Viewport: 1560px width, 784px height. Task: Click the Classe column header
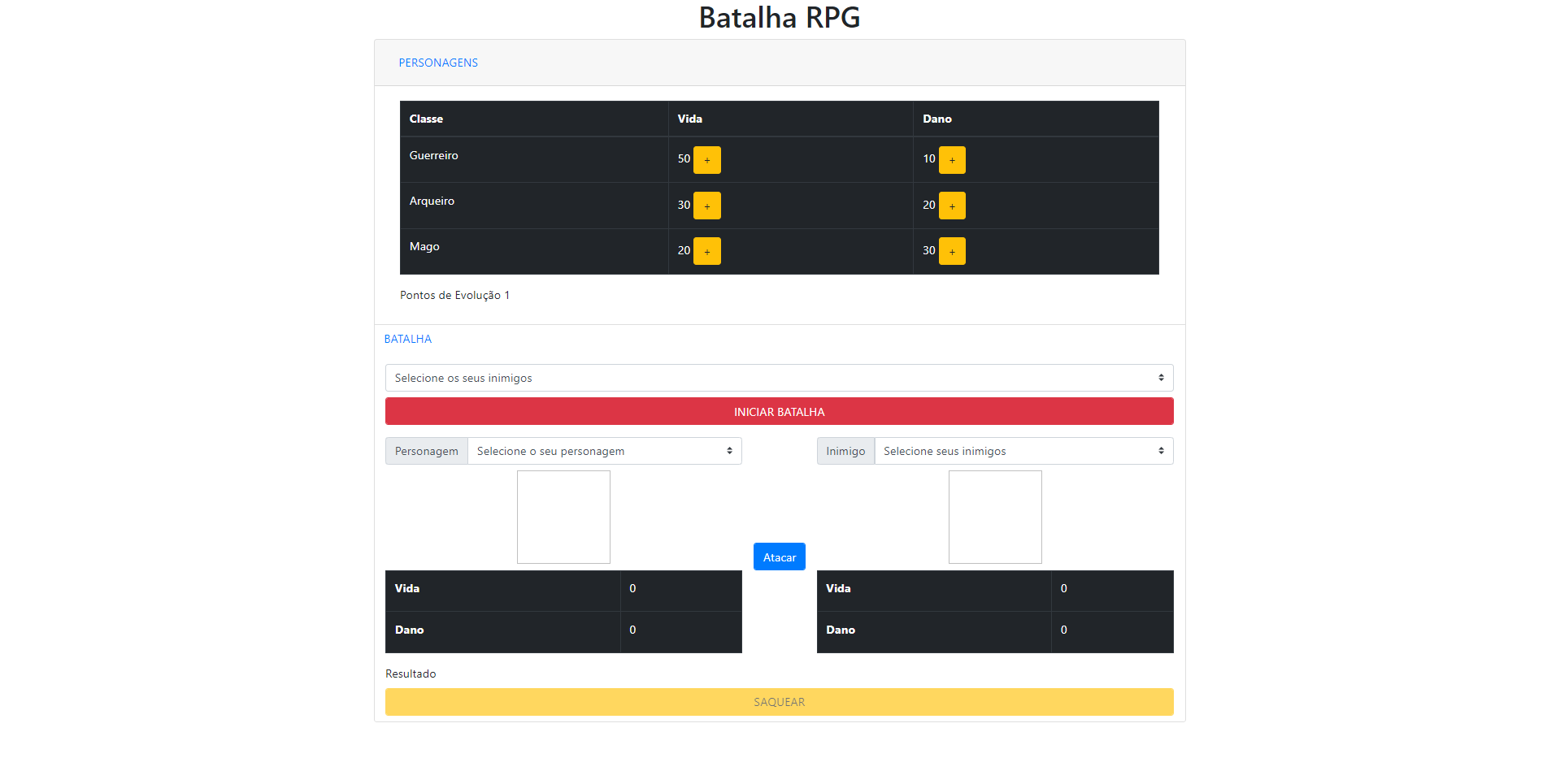(426, 119)
